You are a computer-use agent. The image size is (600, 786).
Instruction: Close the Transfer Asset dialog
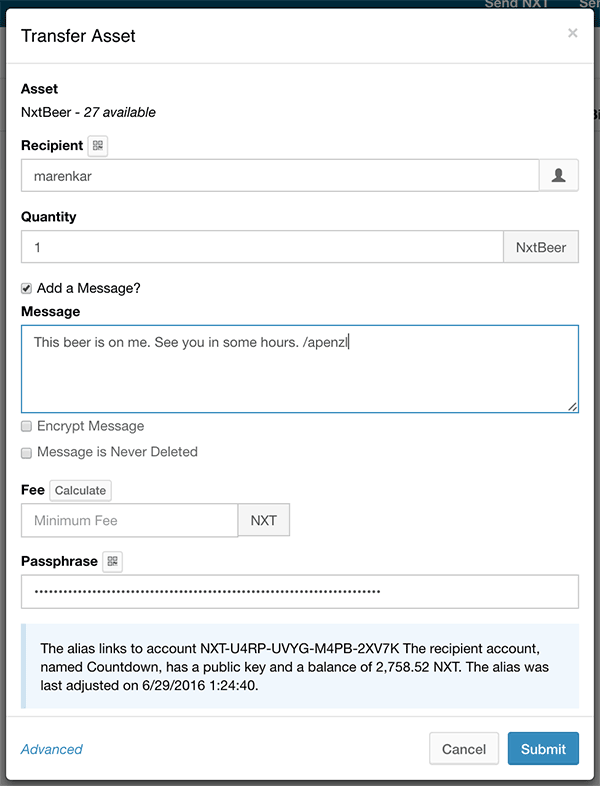click(x=572, y=33)
